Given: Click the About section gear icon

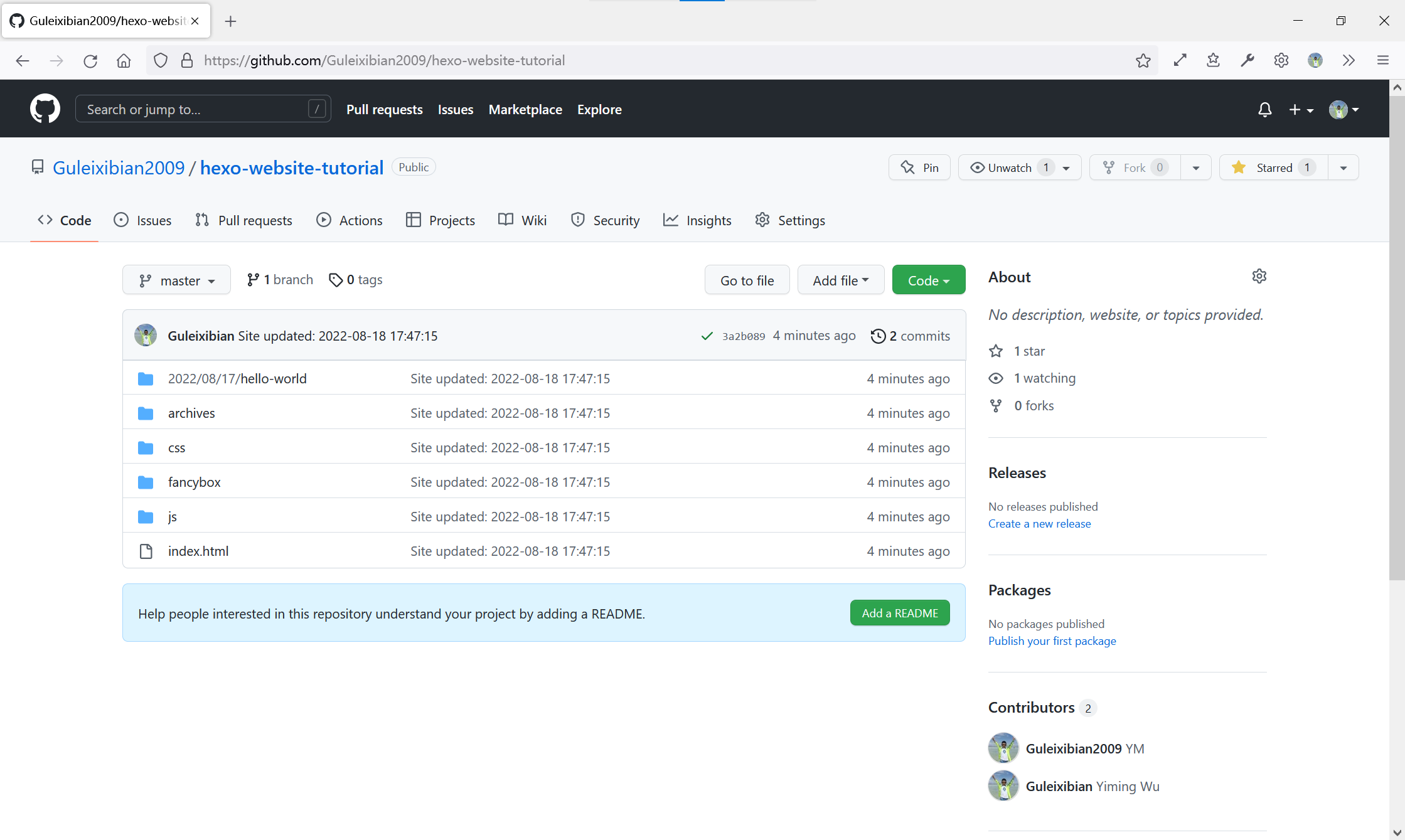Looking at the screenshot, I should [x=1259, y=277].
